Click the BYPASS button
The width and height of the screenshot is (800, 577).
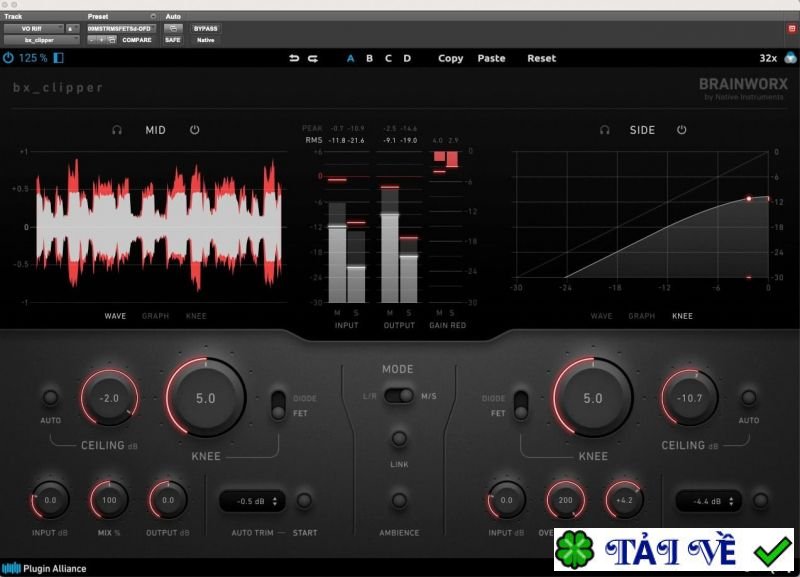(206, 29)
